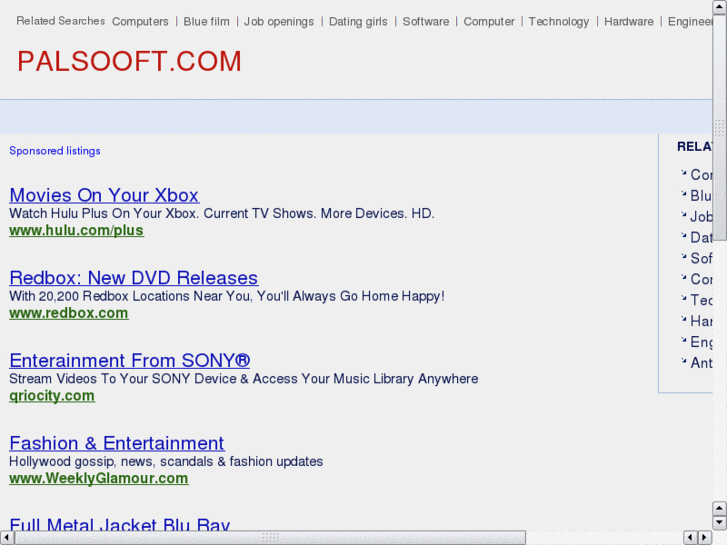Click the PALSOOFT.COM site title
727x545 pixels.
pos(129,61)
